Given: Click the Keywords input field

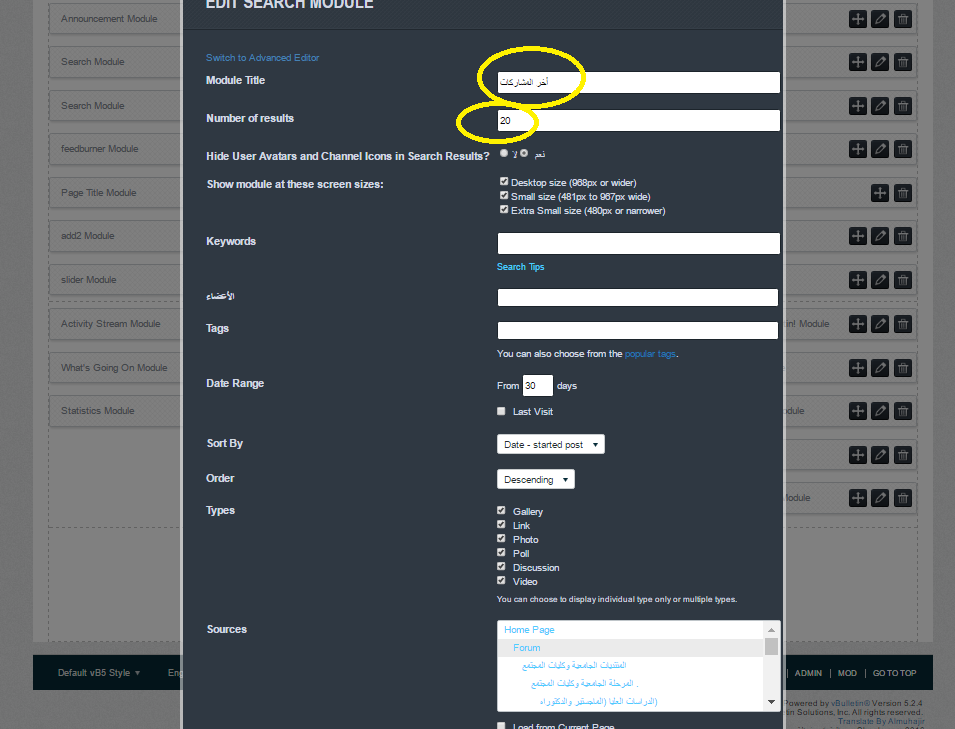Looking at the screenshot, I should pyautogui.click(x=638, y=243).
